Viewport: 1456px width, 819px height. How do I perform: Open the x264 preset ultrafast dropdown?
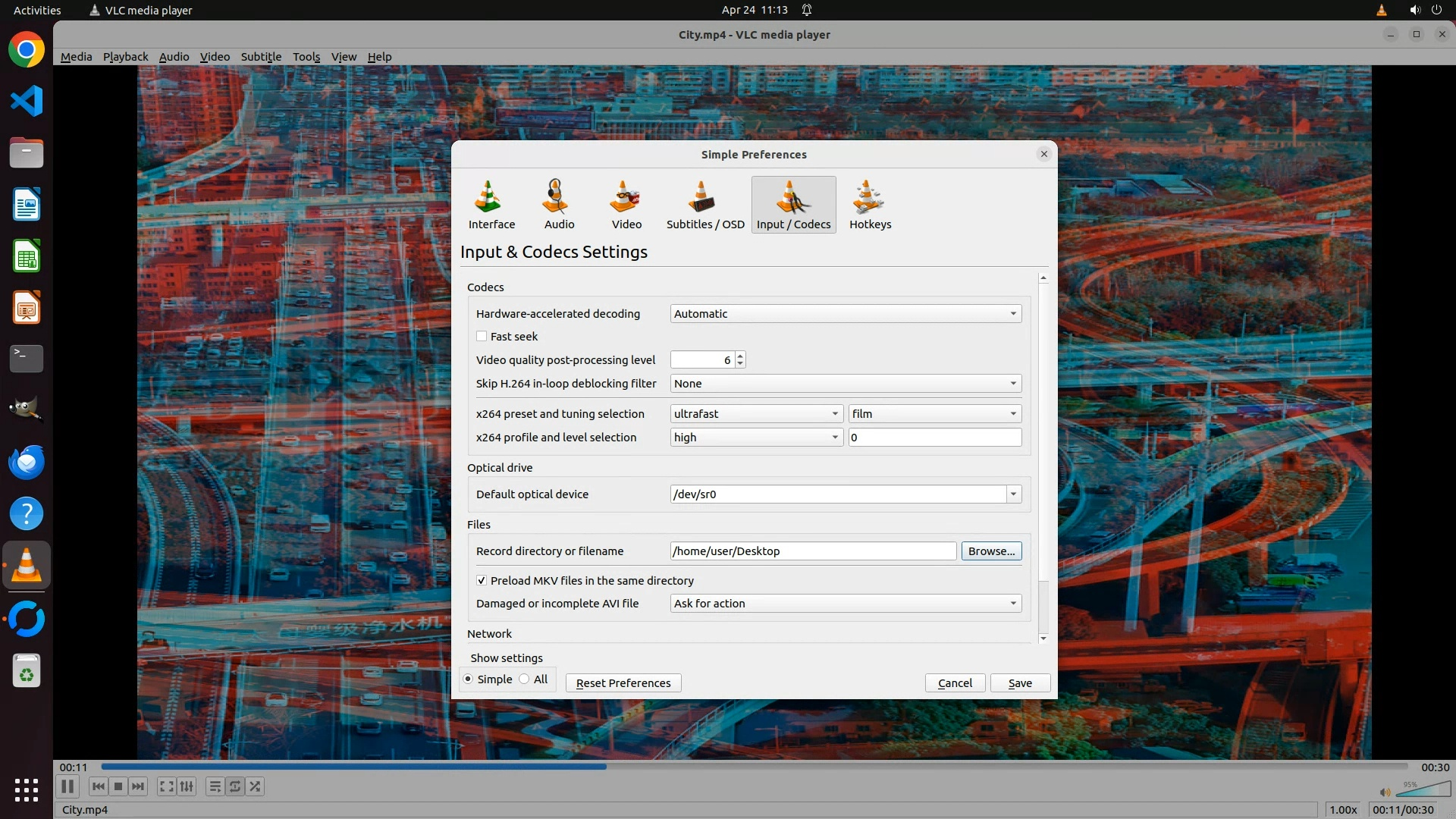pyautogui.click(x=756, y=413)
